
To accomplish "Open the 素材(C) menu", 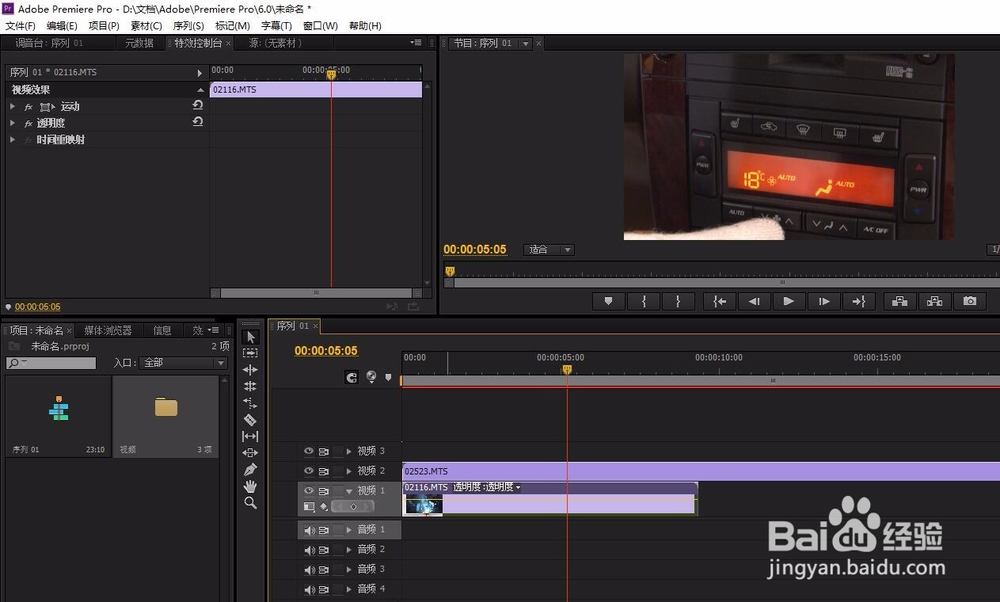I will (x=146, y=26).
